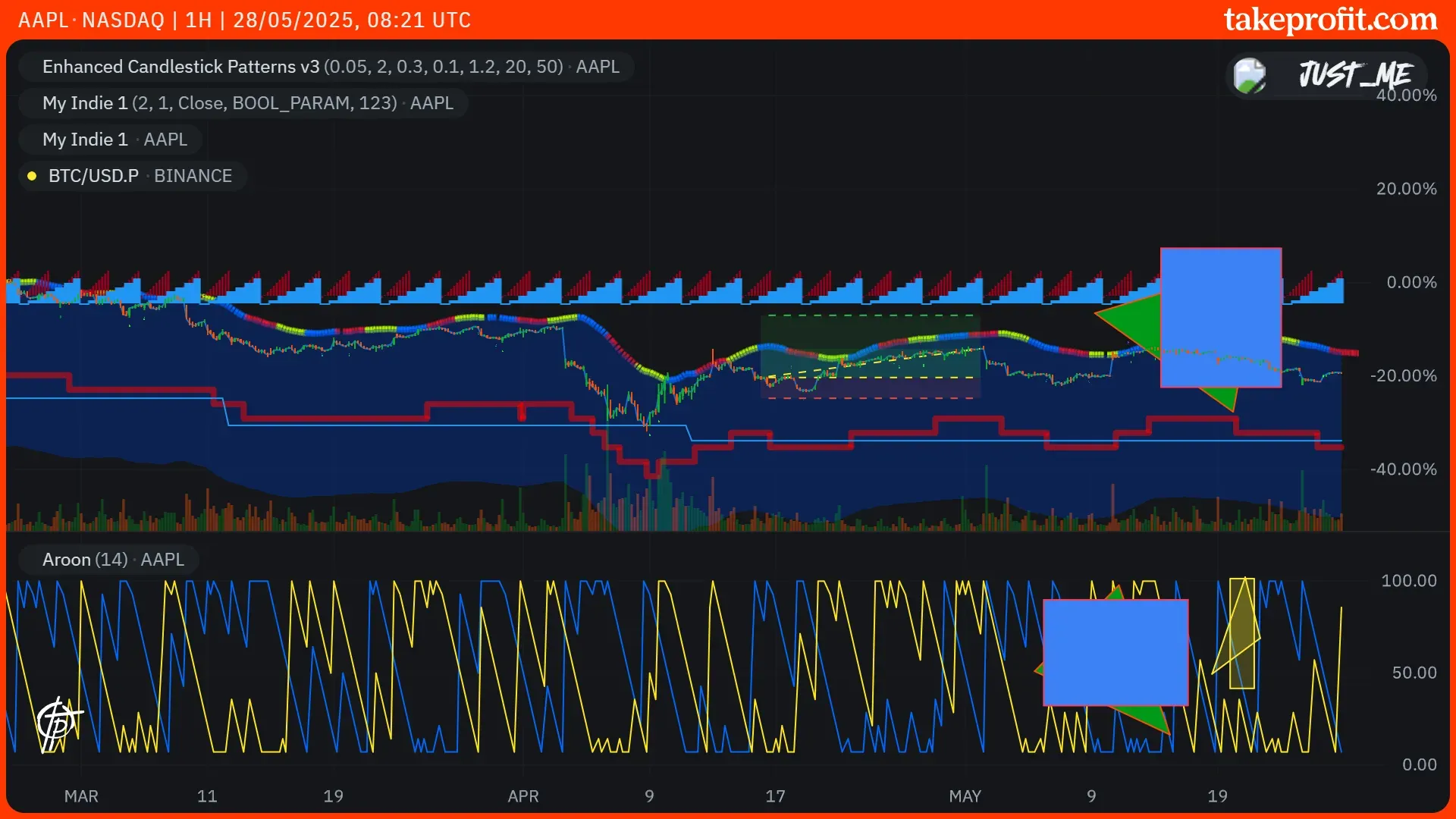Image resolution: width=1456 pixels, height=819 pixels.
Task: Click the yellow dot beside BTC/USD.P
Action: point(32,176)
